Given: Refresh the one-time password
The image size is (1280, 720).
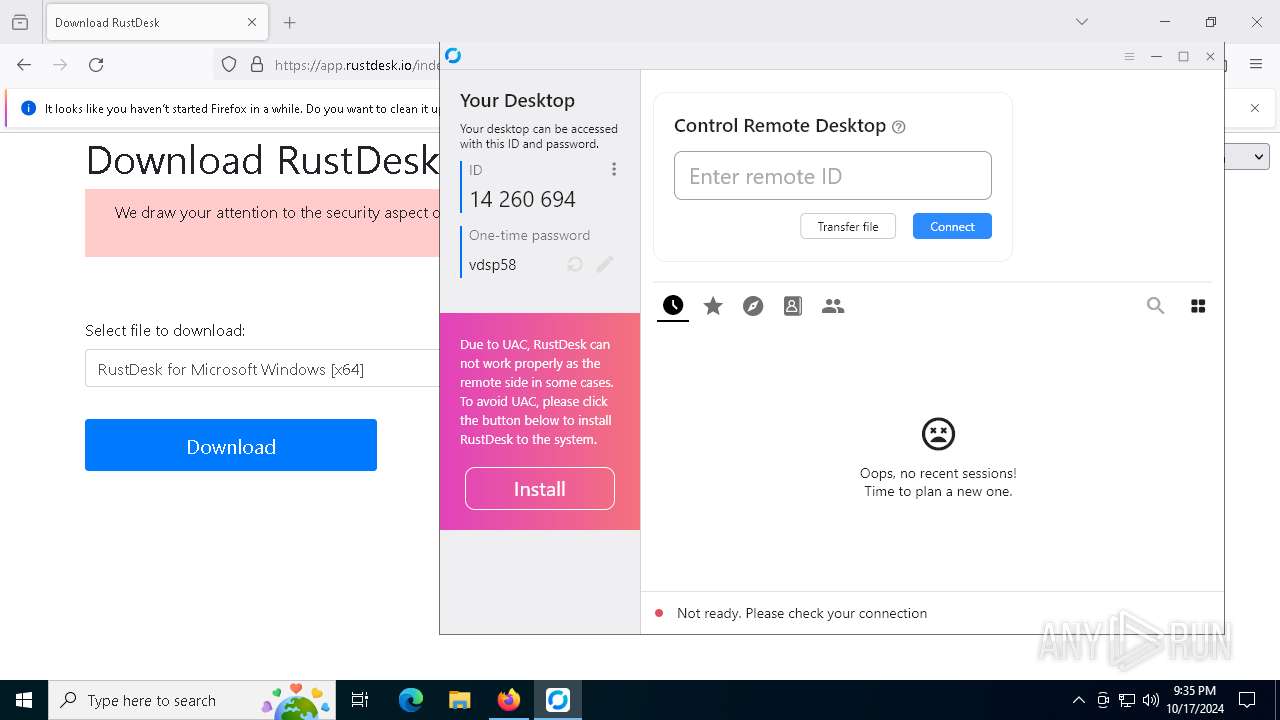Looking at the screenshot, I should (575, 264).
